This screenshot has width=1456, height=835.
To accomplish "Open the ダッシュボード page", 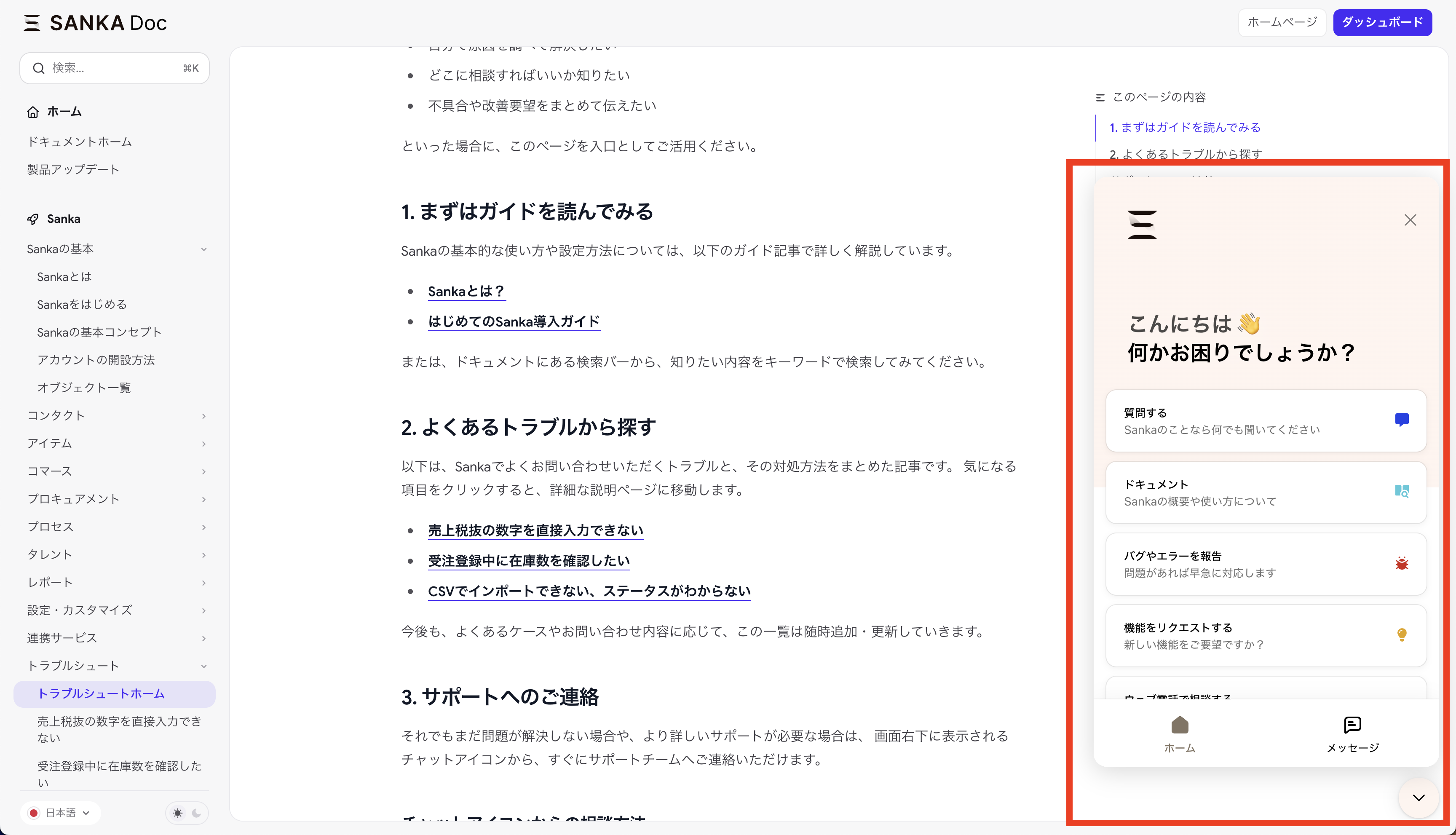I will coord(1383,22).
